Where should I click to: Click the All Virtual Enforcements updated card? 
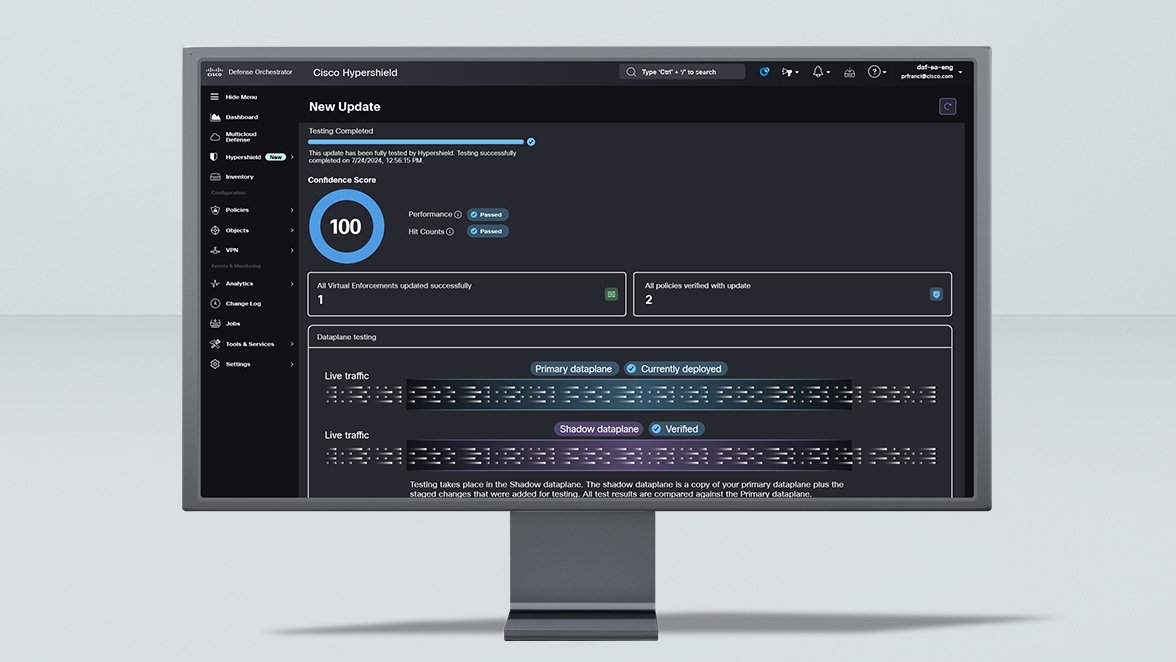[466, 294]
